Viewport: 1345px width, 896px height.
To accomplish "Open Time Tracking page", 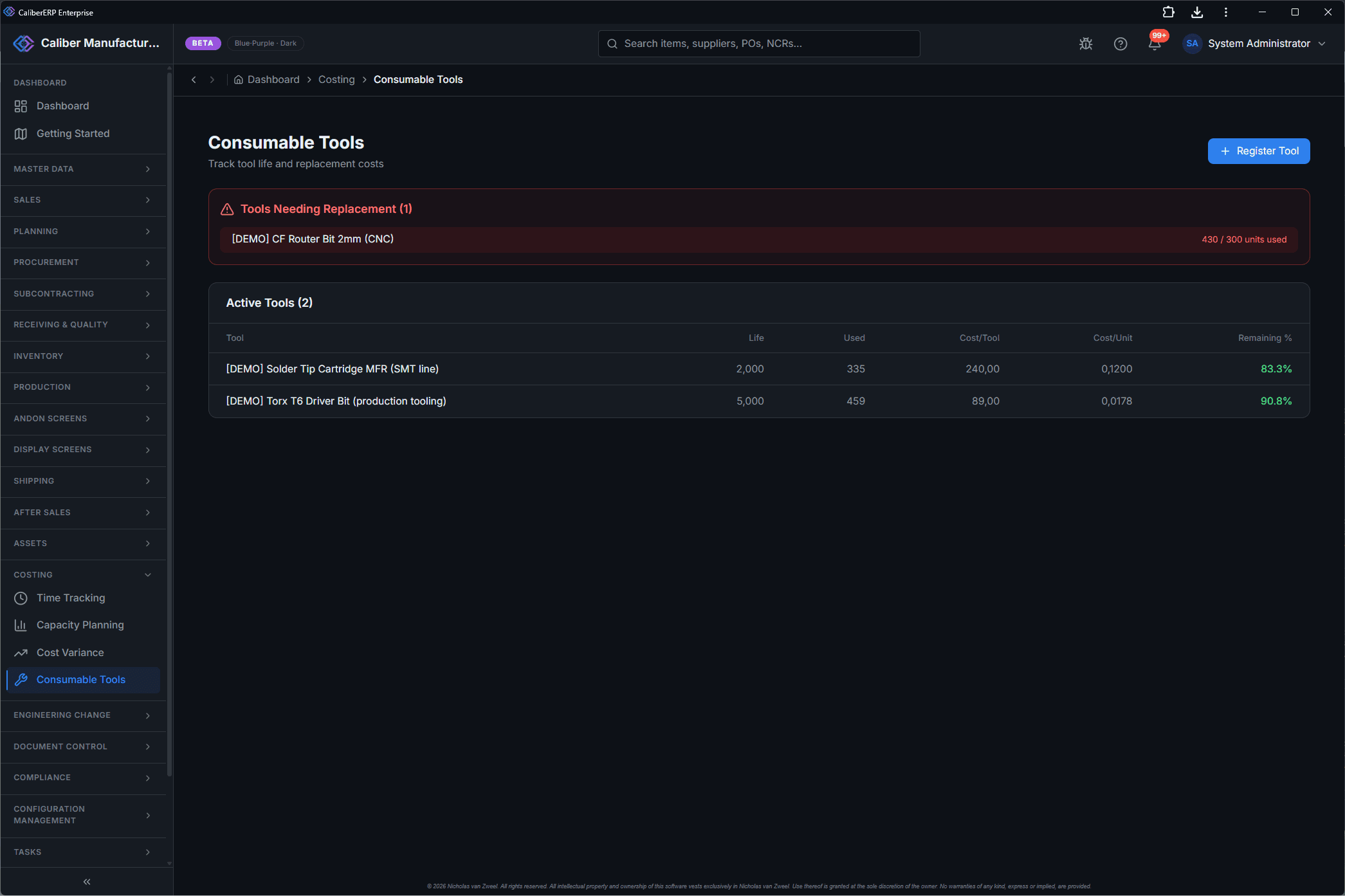I will (83, 598).
